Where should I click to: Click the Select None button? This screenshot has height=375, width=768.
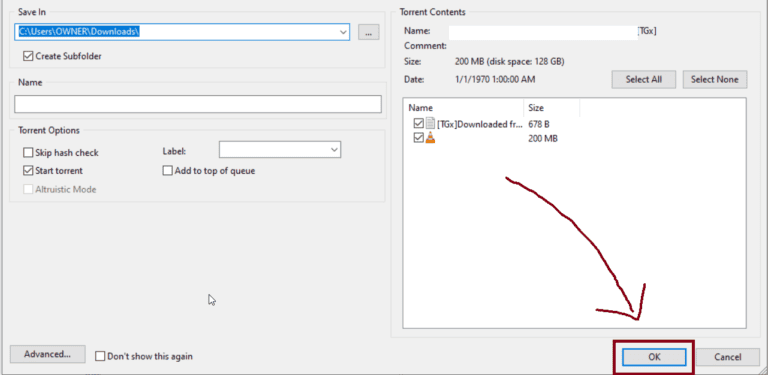point(715,79)
